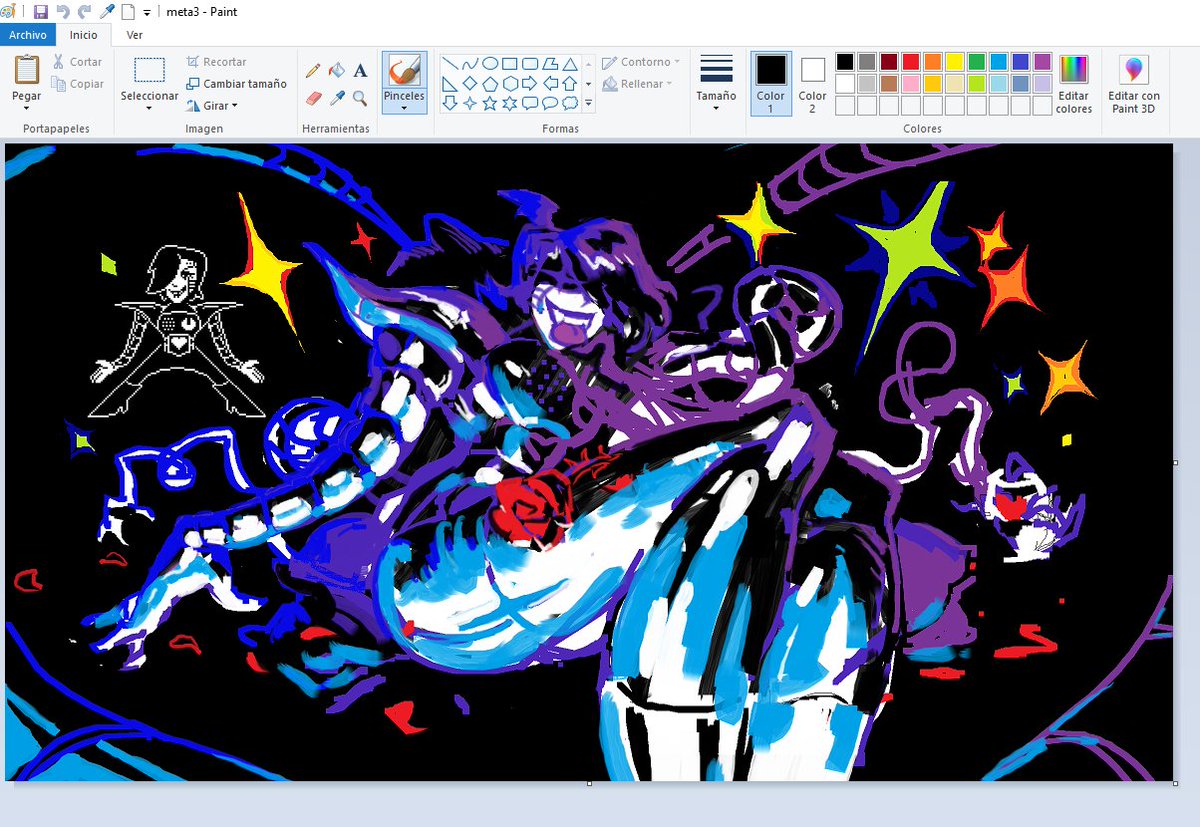Screen dimensions: 1200x827
Task: Activate the Color 2 background selector
Action: [813, 84]
